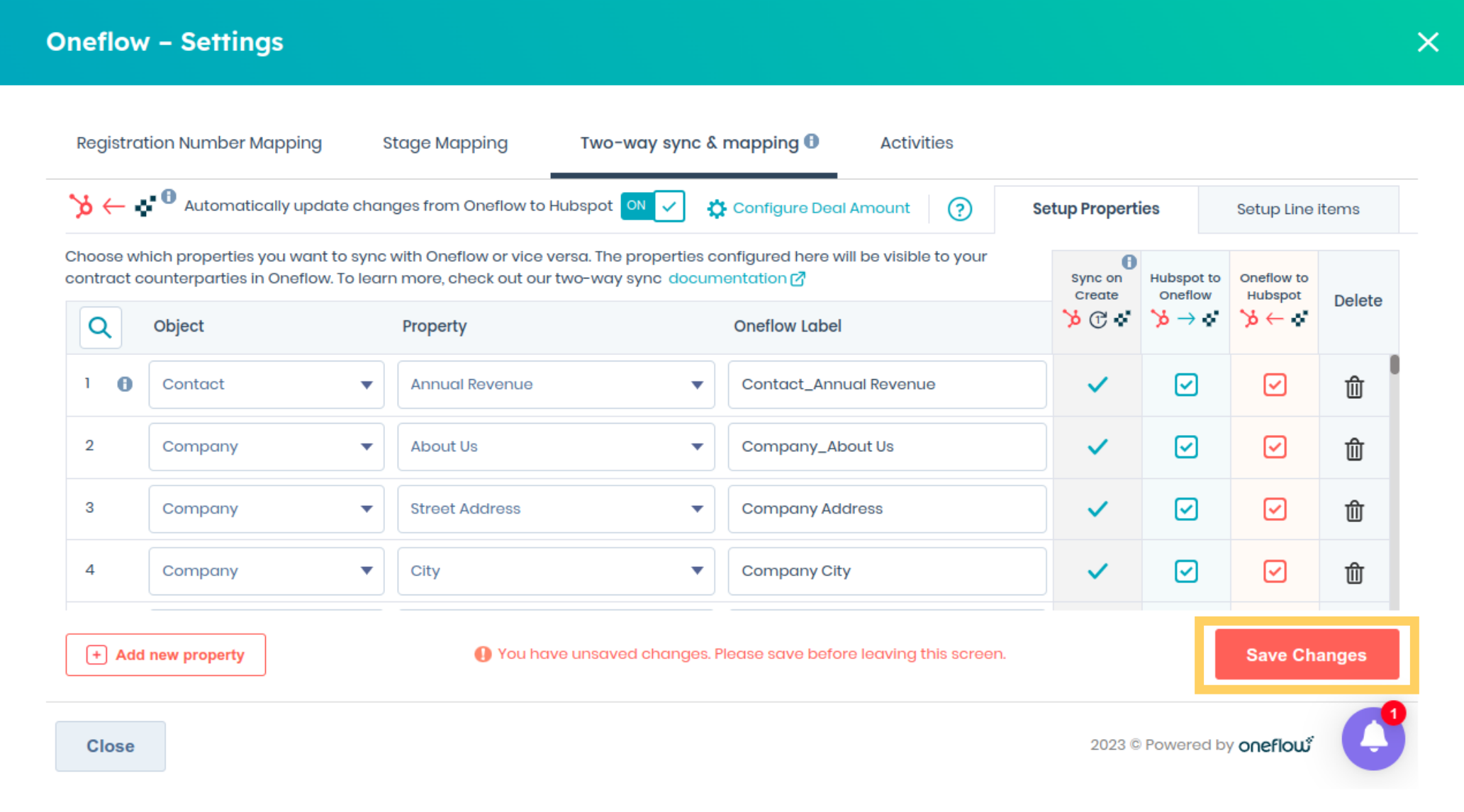Toggle Hubspot to Oneflow for Street Address
Image resolution: width=1464 pixels, height=812 pixels.
point(1186,509)
